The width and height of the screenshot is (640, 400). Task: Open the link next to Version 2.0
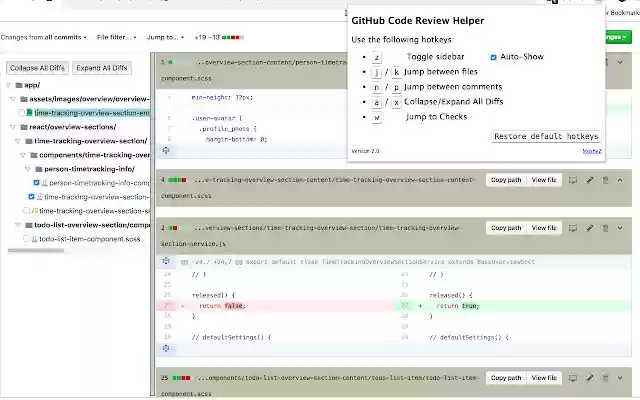point(592,151)
